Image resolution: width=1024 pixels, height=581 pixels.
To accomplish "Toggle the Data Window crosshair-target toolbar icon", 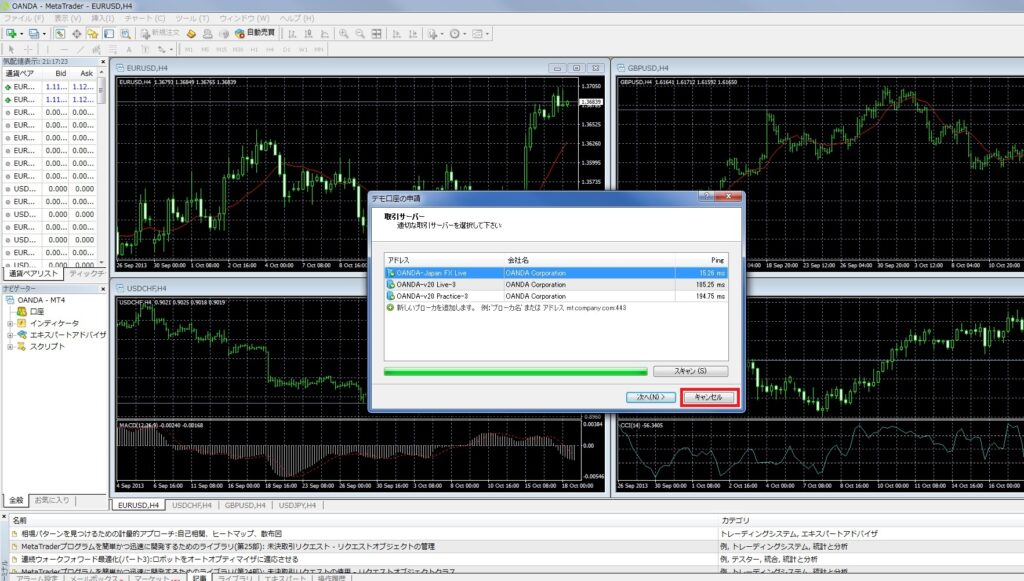I will point(76,33).
